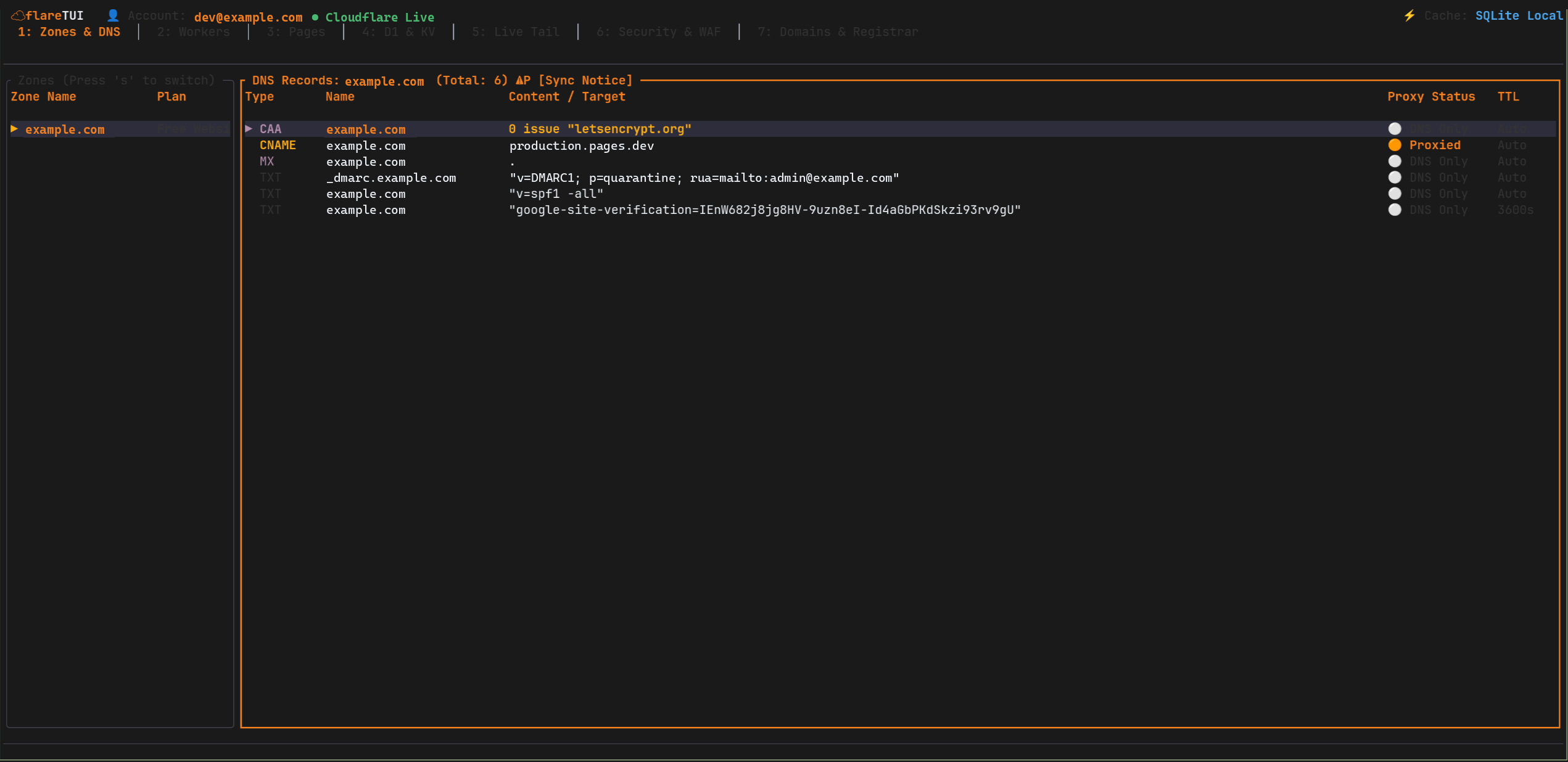This screenshot has height=762, width=1568.
Task: Click the SQLite Local cache label
Action: (1519, 15)
